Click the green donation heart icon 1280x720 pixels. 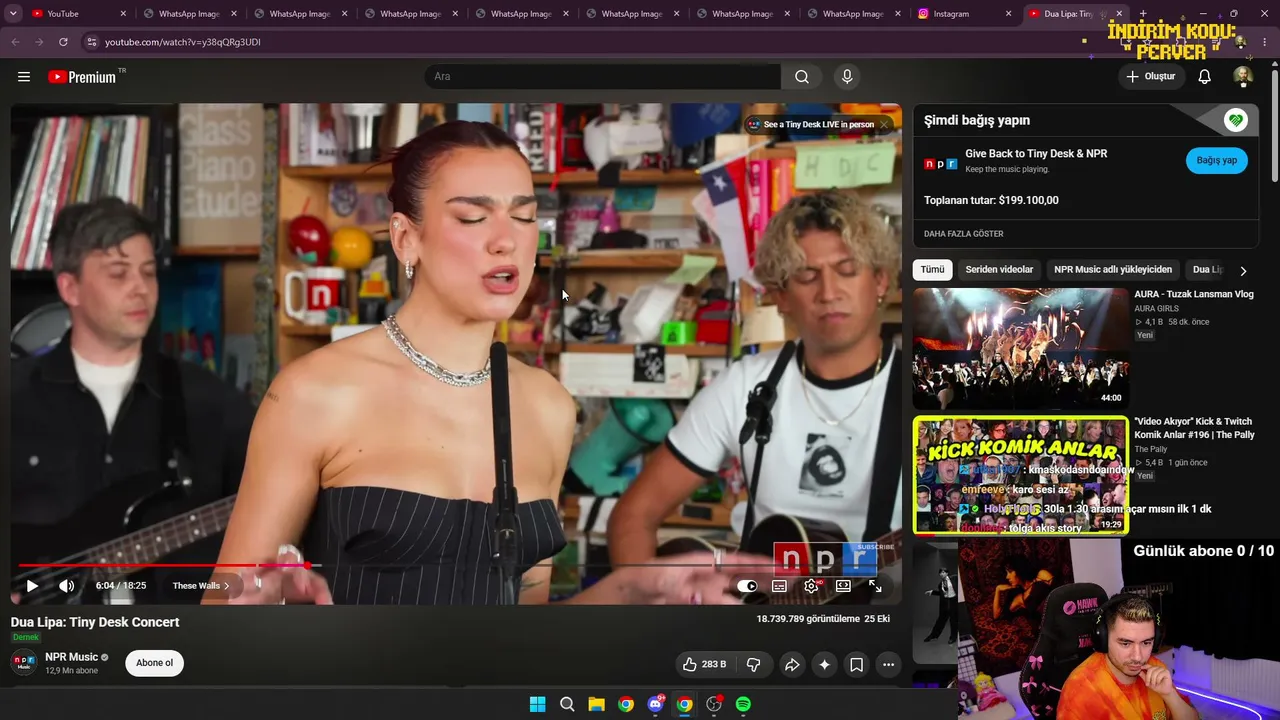click(1236, 121)
